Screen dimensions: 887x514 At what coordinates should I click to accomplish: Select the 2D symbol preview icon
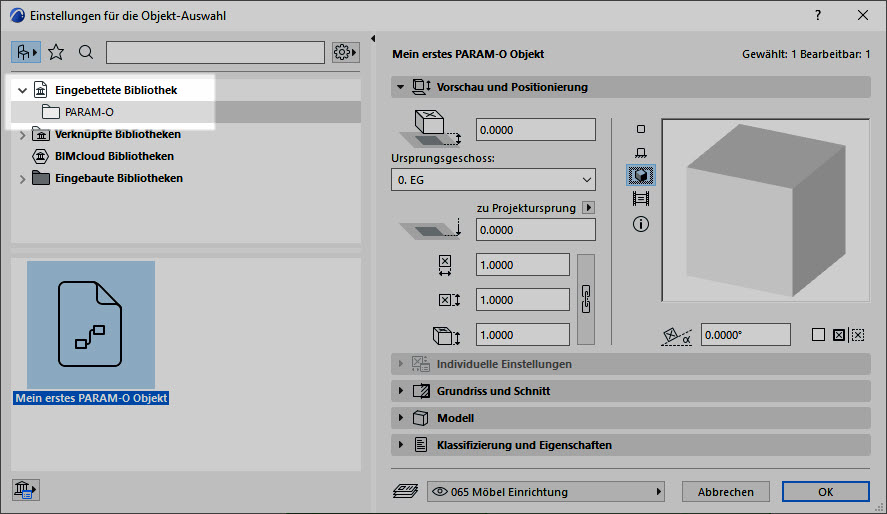click(x=641, y=129)
